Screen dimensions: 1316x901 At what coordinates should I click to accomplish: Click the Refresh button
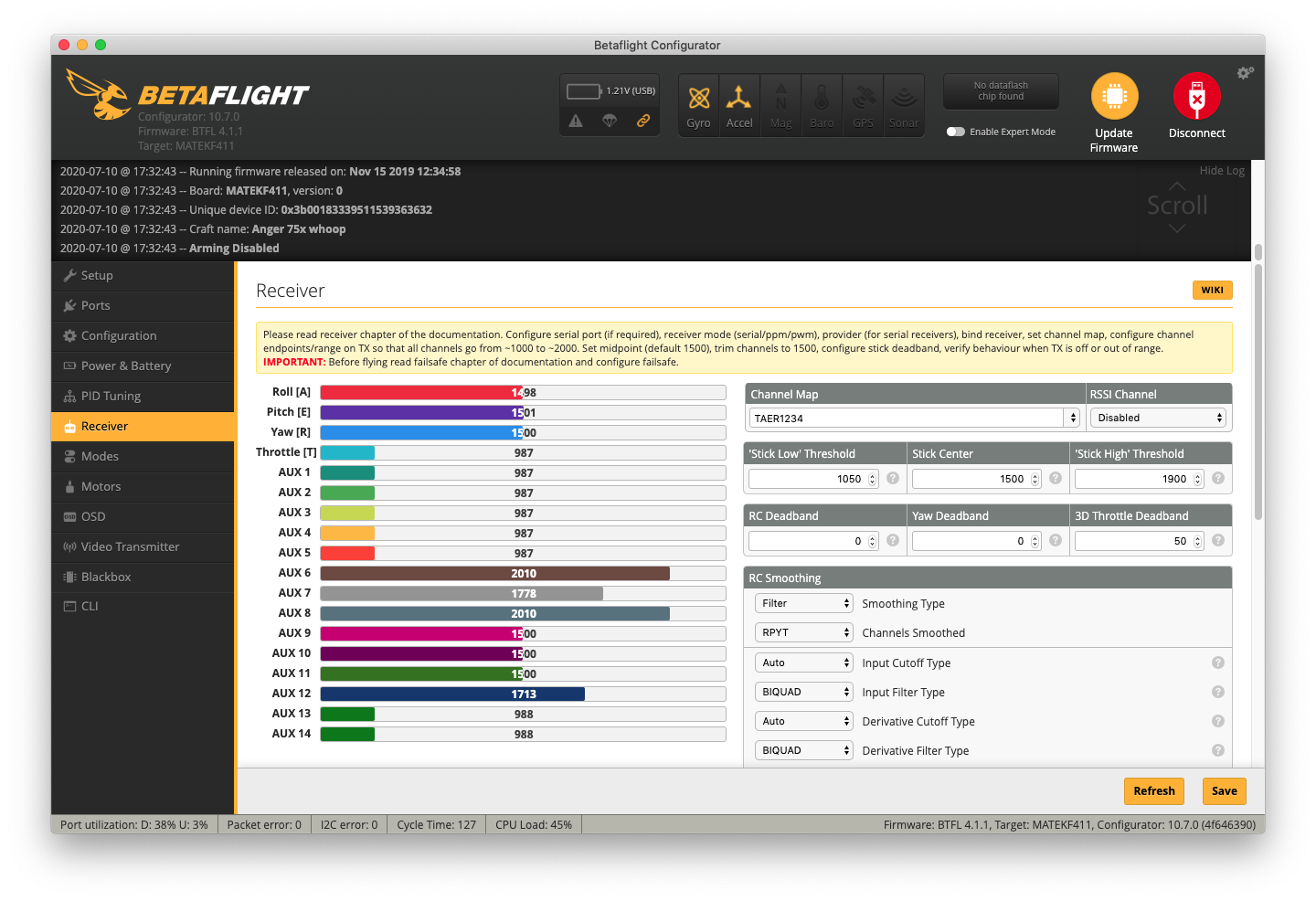[1154, 791]
